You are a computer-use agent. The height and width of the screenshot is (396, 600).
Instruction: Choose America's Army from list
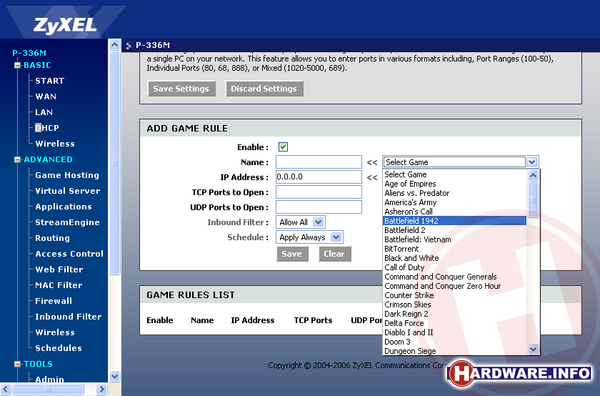tap(455, 202)
